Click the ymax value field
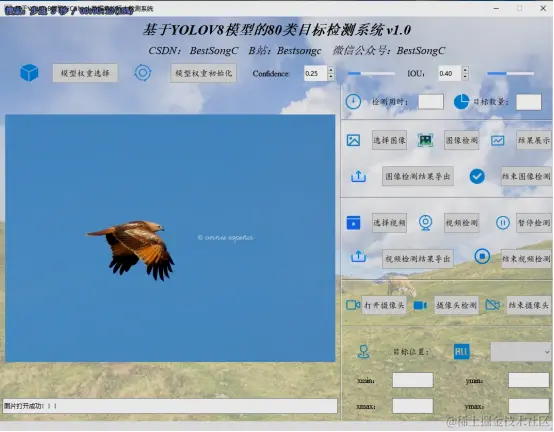 coord(529,406)
